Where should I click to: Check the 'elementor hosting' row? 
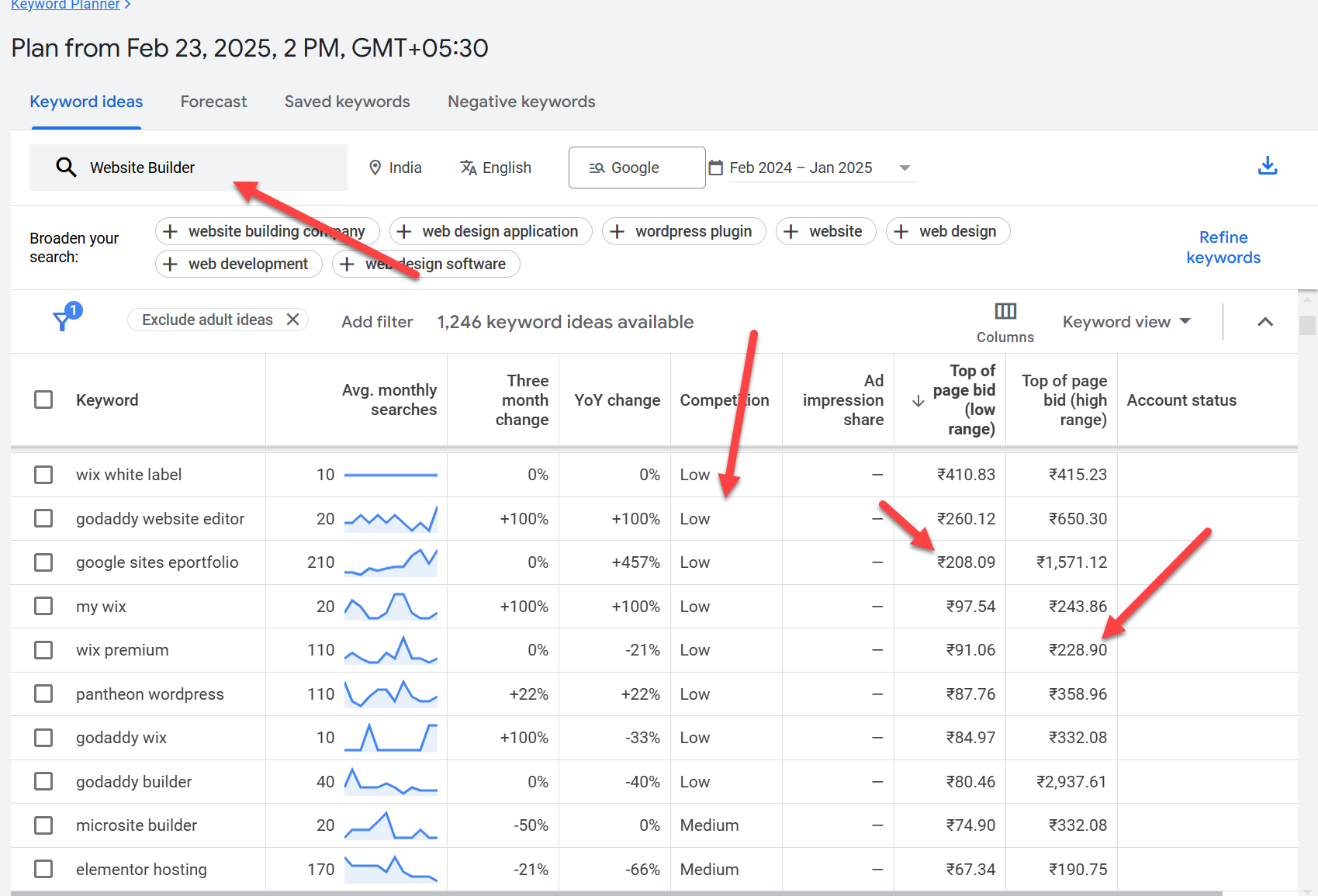point(43,869)
